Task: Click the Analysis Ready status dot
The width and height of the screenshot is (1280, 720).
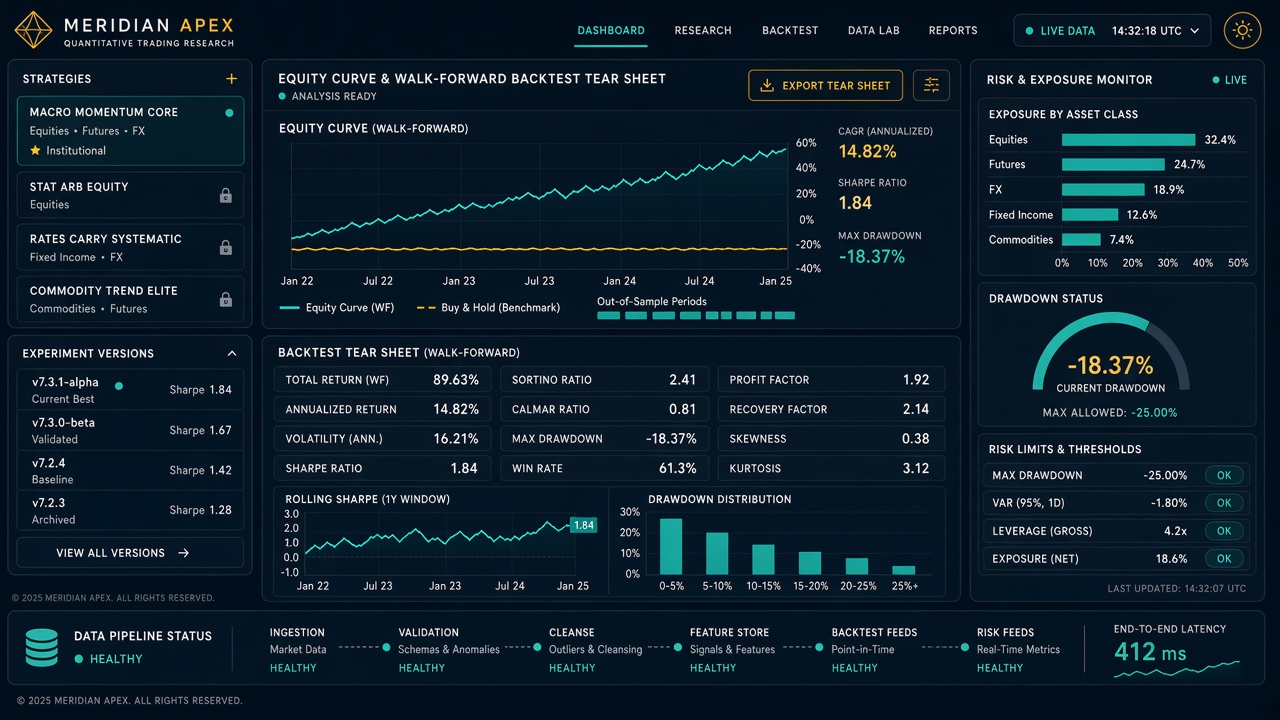Action: click(x=283, y=97)
